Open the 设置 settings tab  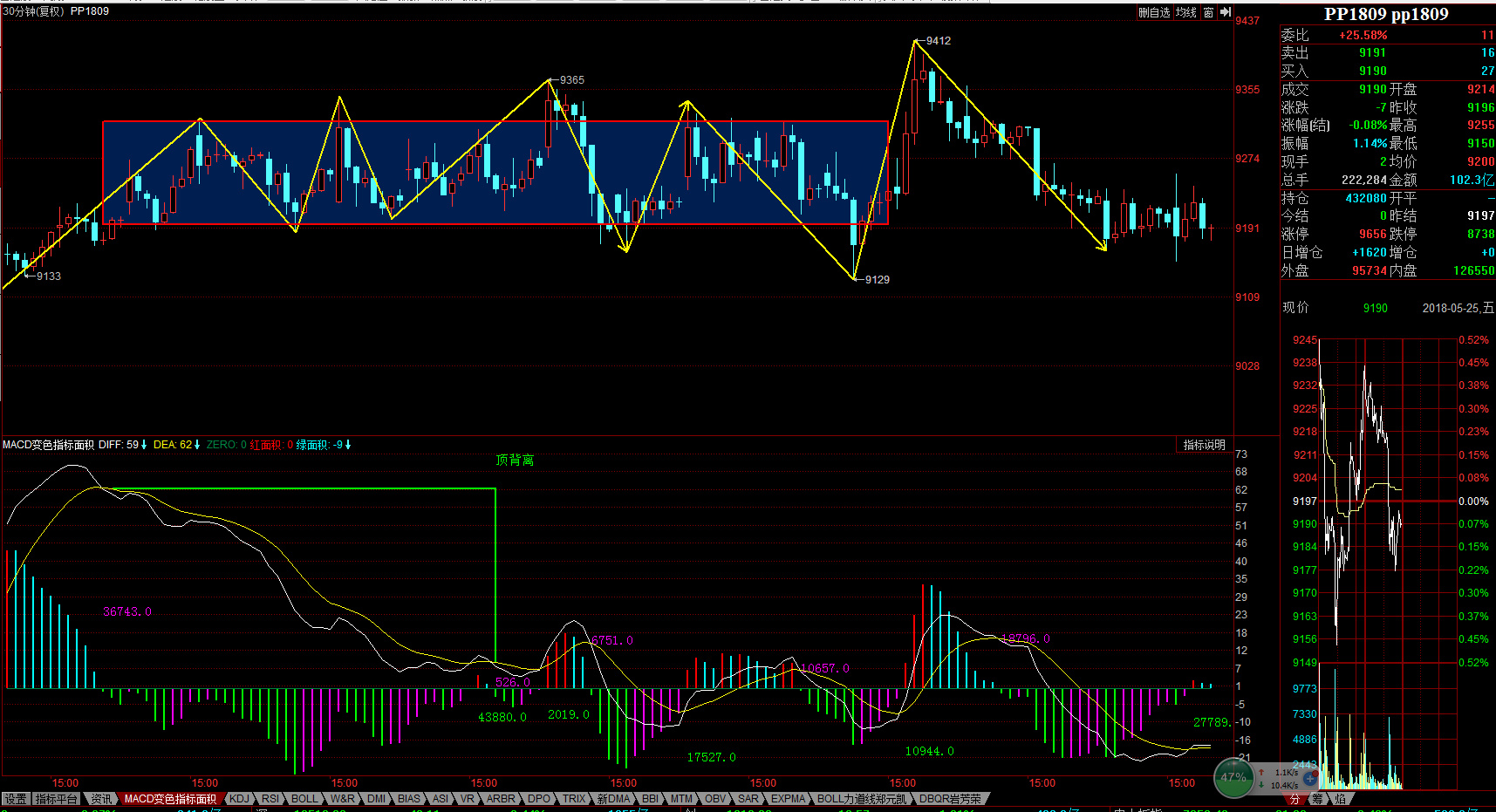(16, 799)
